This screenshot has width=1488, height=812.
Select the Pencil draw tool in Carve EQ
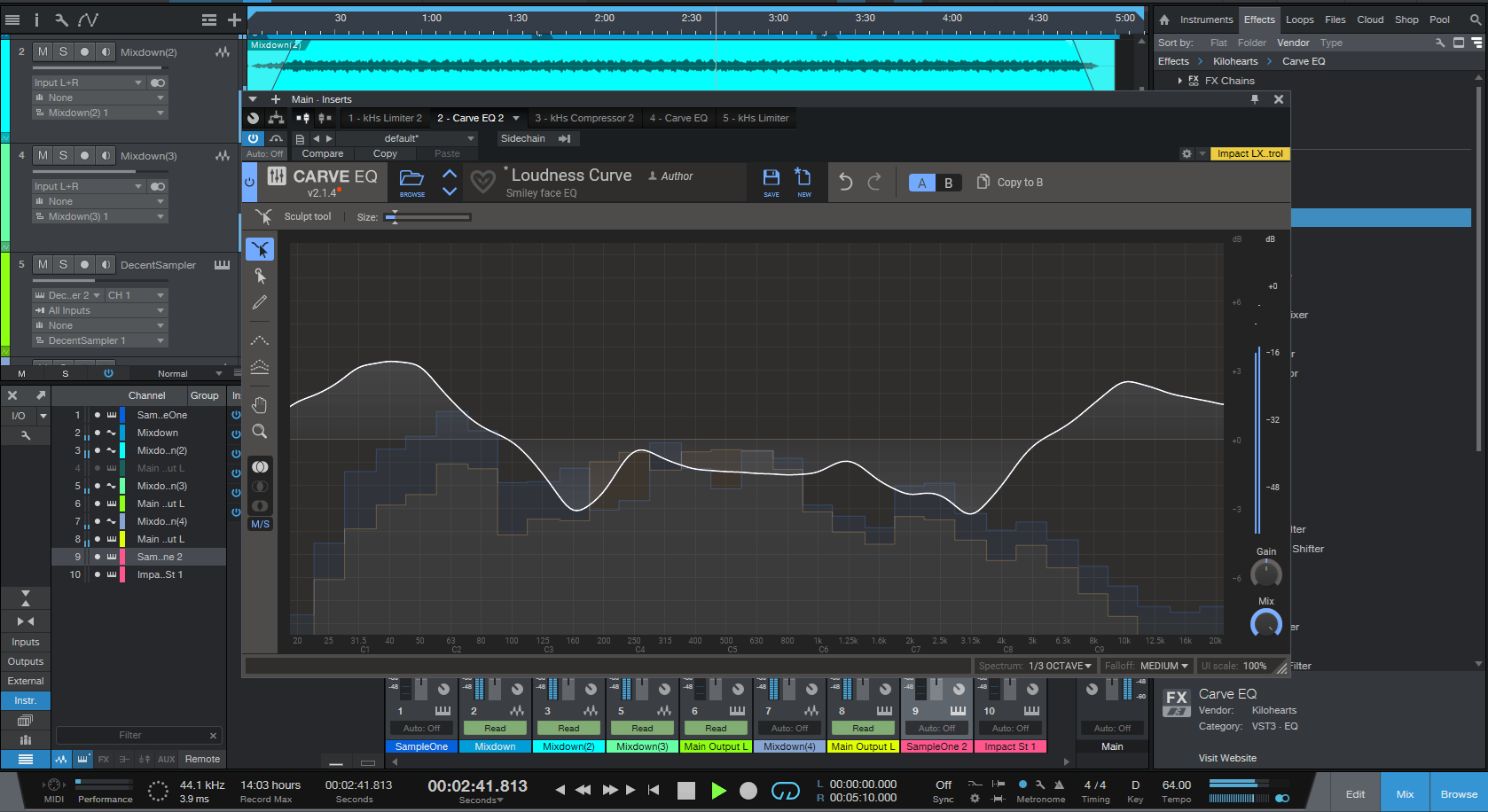(260, 302)
